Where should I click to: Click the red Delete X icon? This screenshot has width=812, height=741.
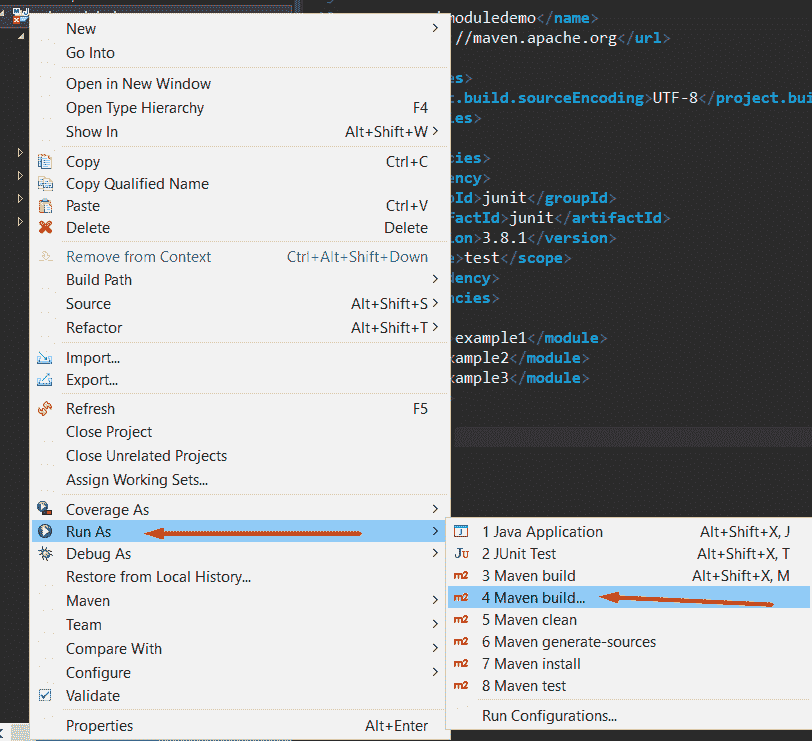pyautogui.click(x=46, y=227)
